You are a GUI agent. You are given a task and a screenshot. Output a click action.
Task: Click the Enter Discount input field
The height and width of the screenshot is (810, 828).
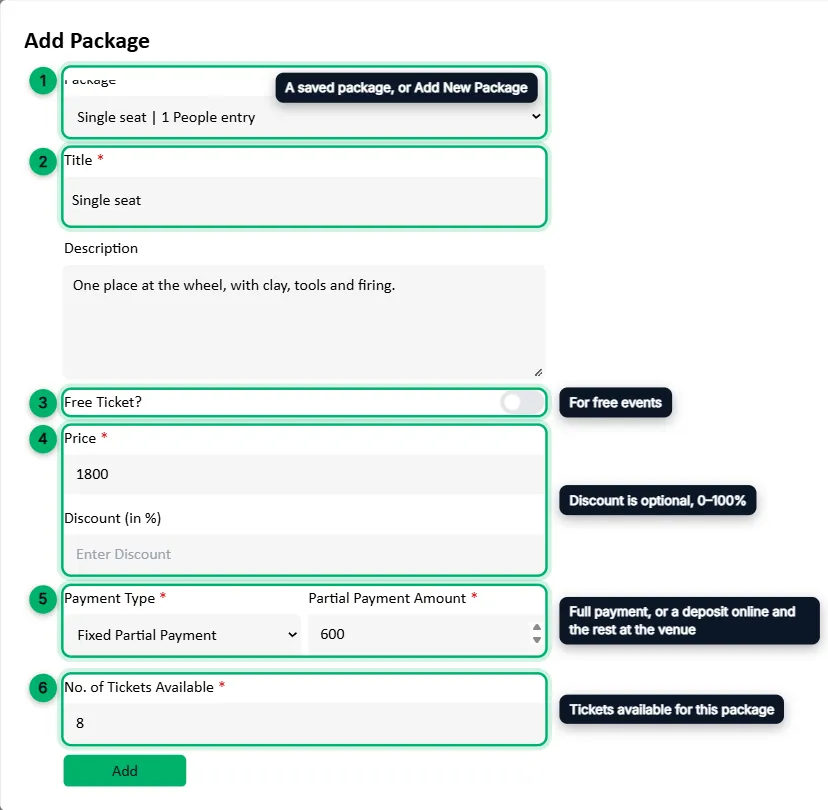pos(304,554)
